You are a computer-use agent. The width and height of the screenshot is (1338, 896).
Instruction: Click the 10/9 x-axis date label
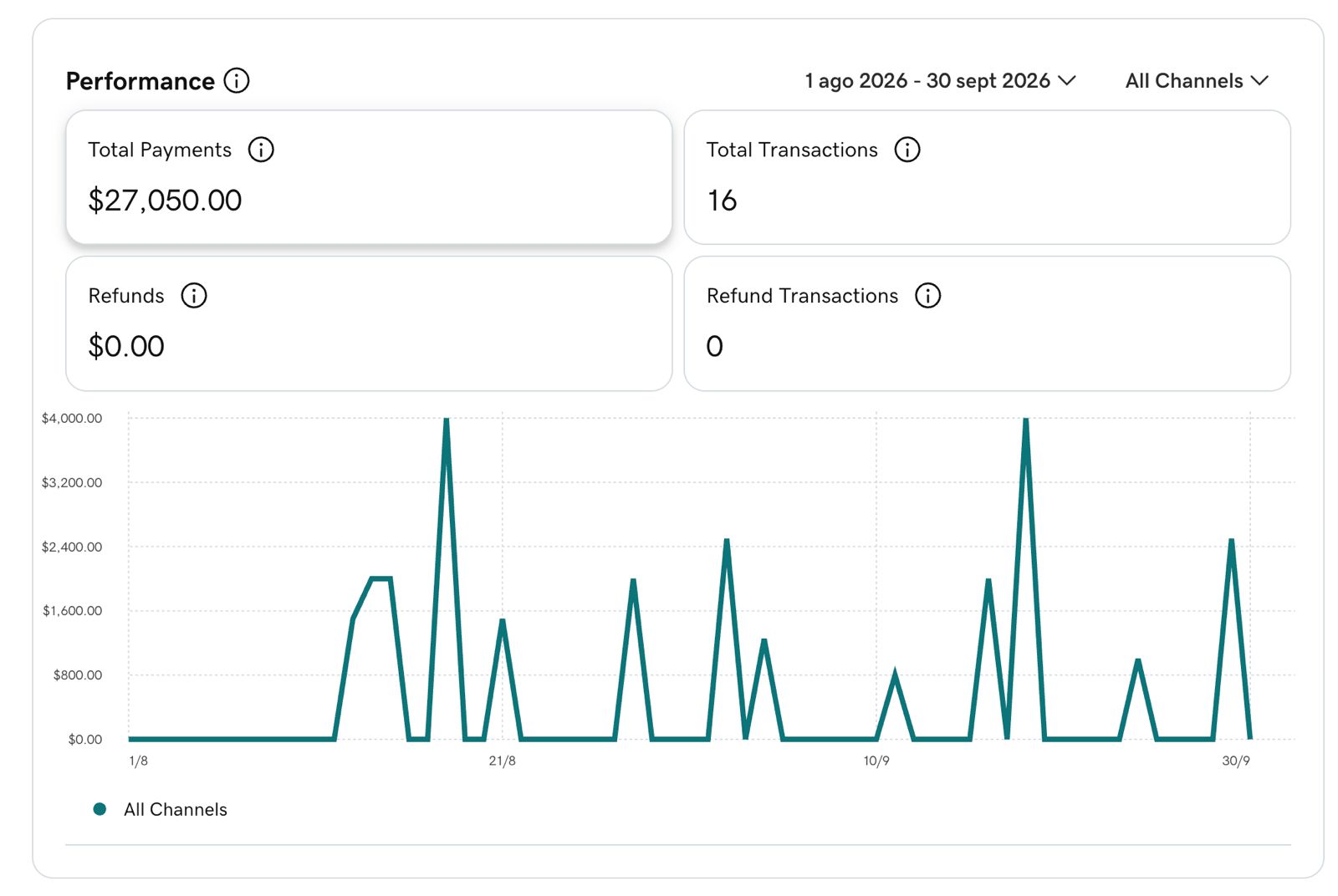876,761
